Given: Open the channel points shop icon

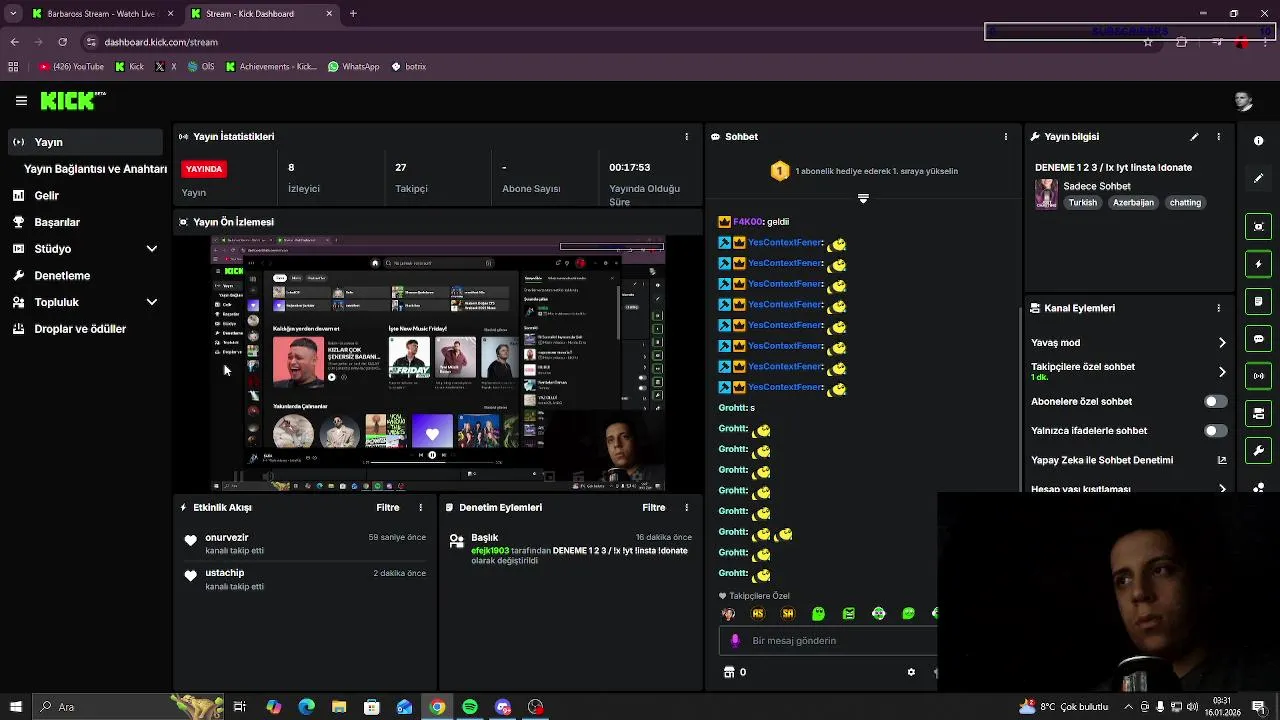Looking at the screenshot, I should (x=729, y=672).
